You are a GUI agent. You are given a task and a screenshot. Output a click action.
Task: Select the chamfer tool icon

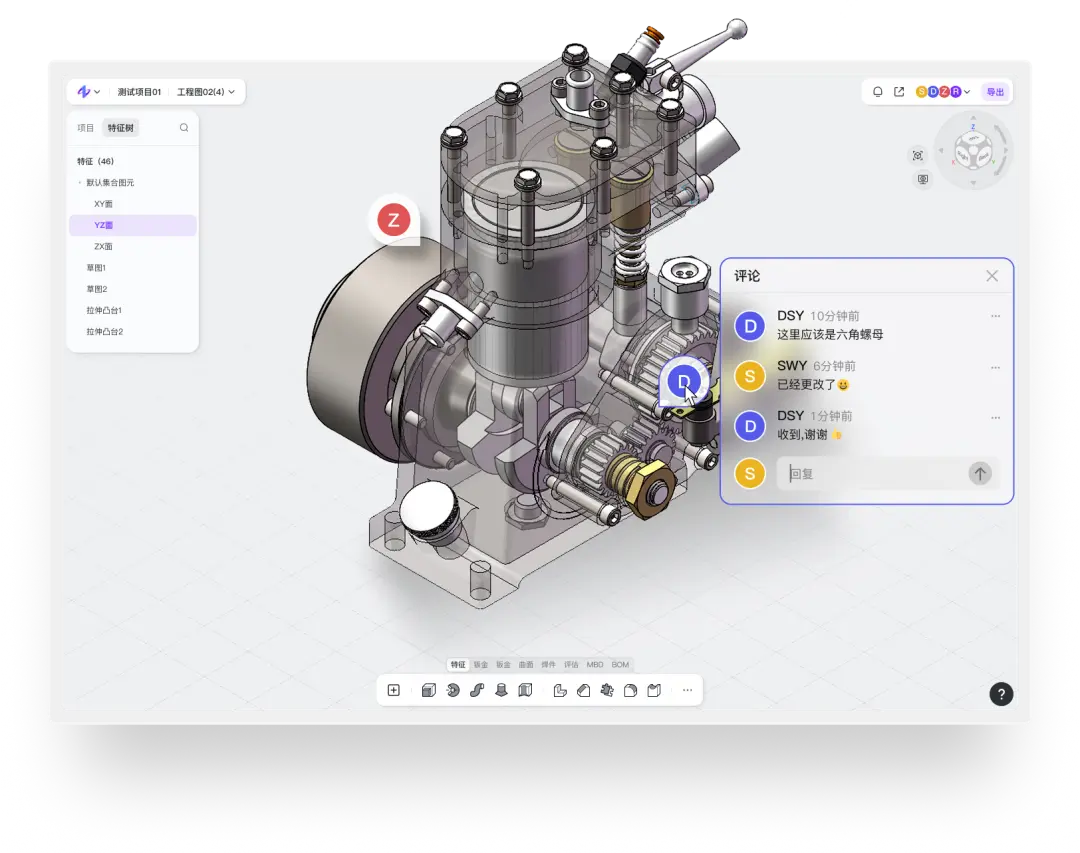click(583, 690)
